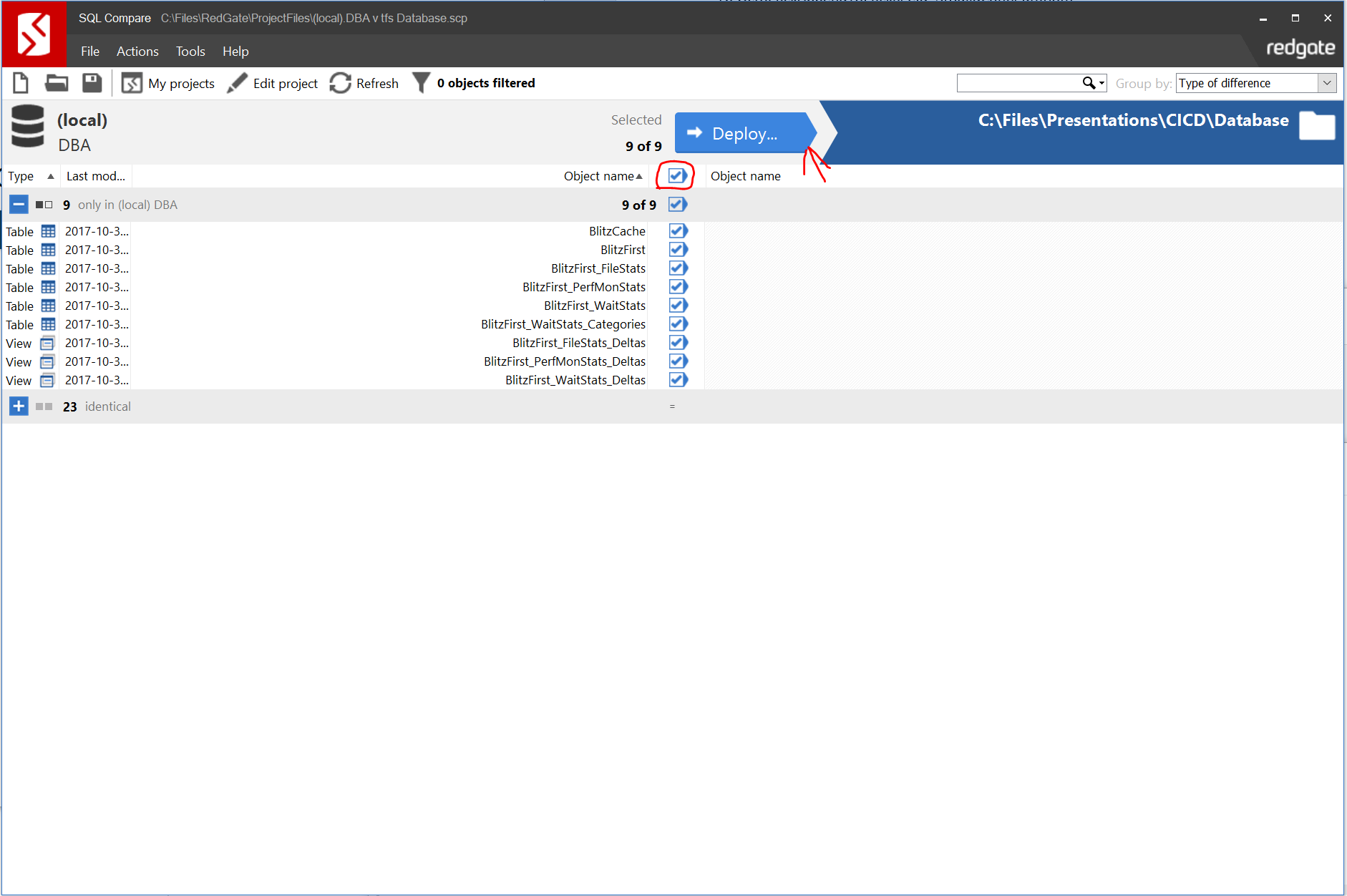1347x896 pixels.
Task: Uncheck the BlitzFirst_FileStats_Deltas checkbox
Action: tap(678, 343)
